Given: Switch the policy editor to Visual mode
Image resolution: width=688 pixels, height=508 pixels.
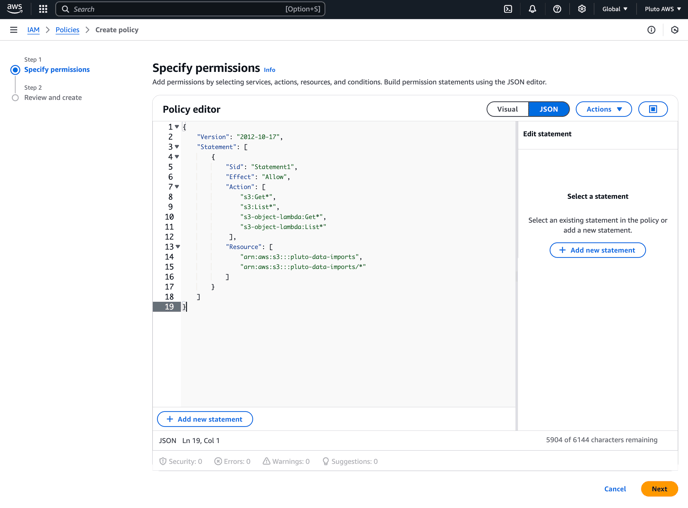Looking at the screenshot, I should point(507,109).
